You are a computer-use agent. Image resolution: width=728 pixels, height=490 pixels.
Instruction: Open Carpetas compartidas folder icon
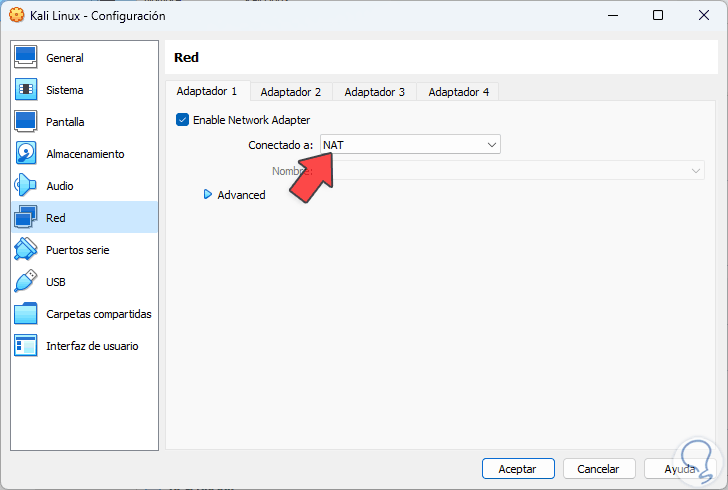[26, 314]
